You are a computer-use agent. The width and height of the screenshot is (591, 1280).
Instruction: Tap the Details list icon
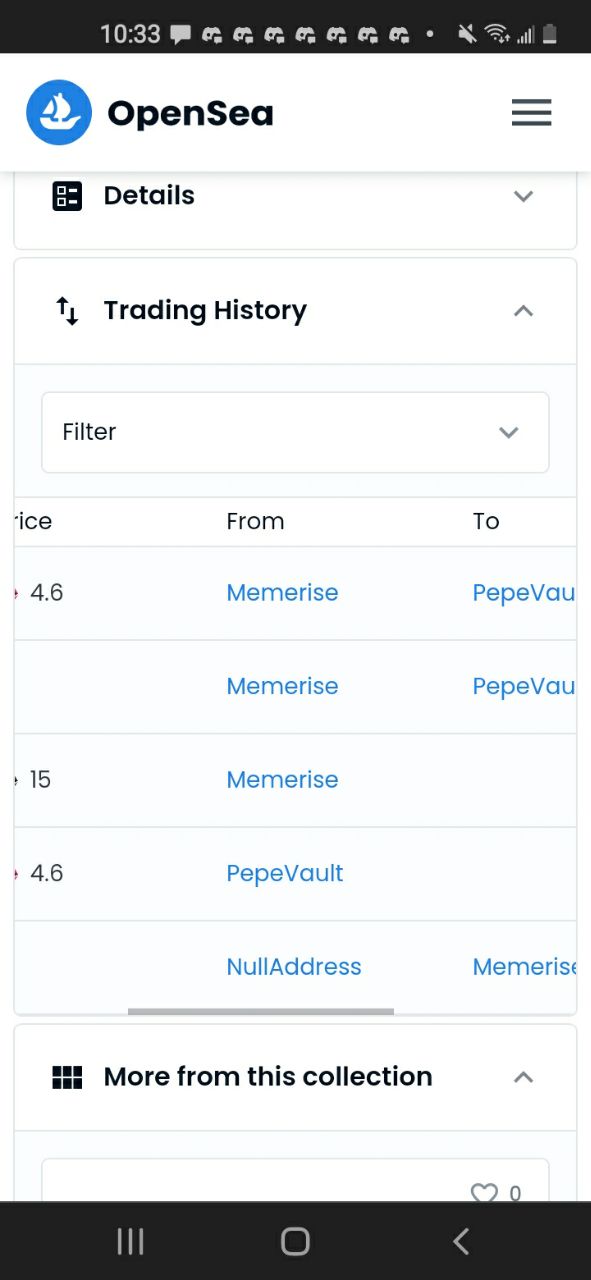(67, 196)
